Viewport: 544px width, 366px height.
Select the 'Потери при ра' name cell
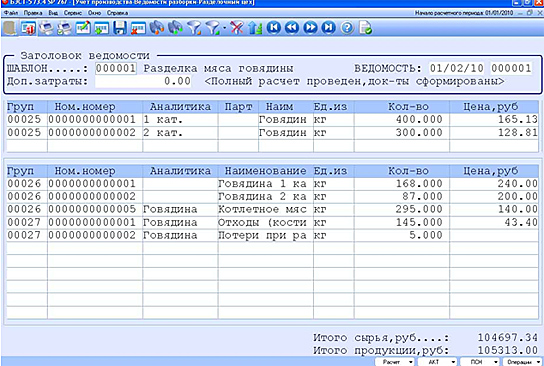[266, 235]
